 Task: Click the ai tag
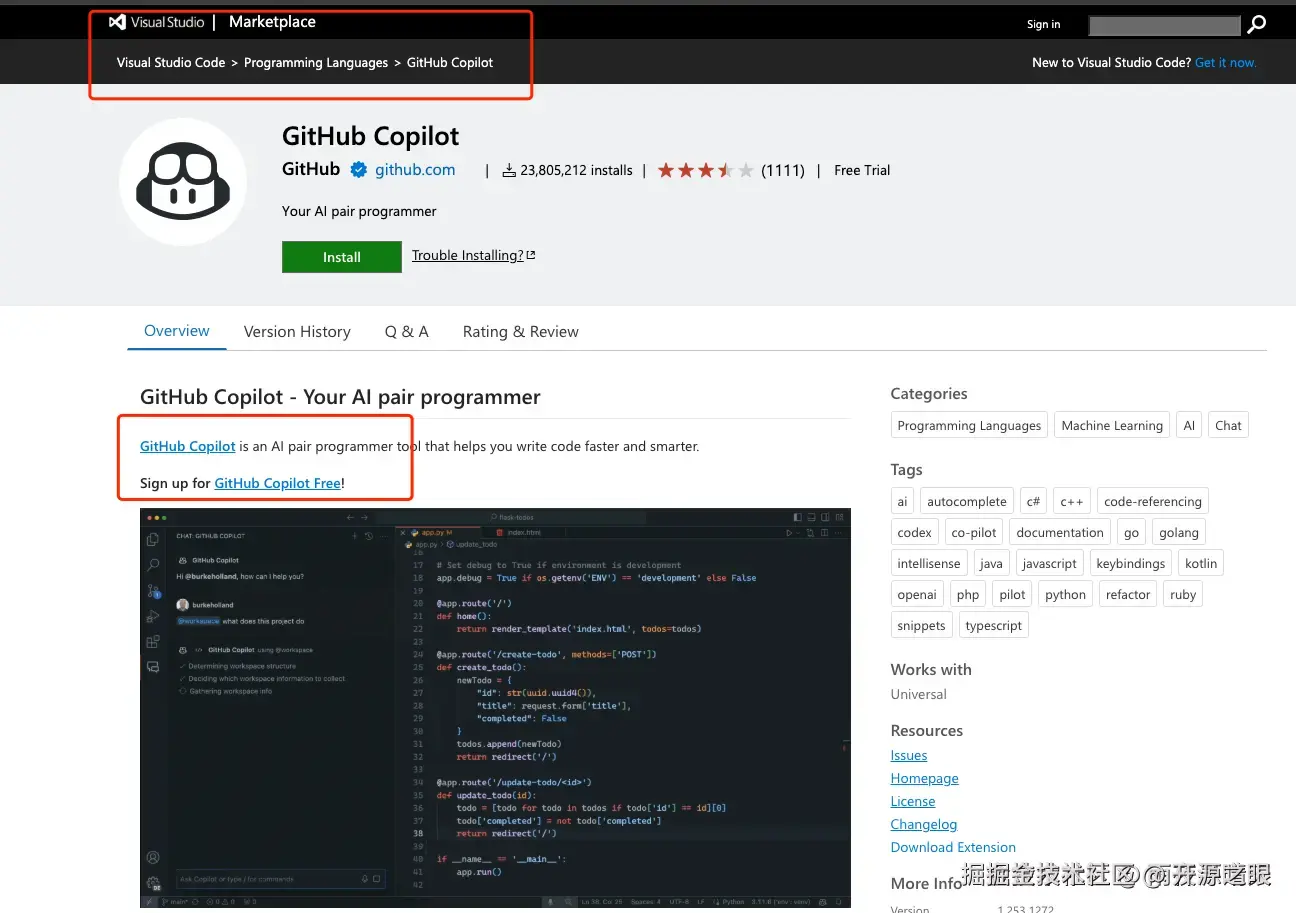tap(902, 501)
